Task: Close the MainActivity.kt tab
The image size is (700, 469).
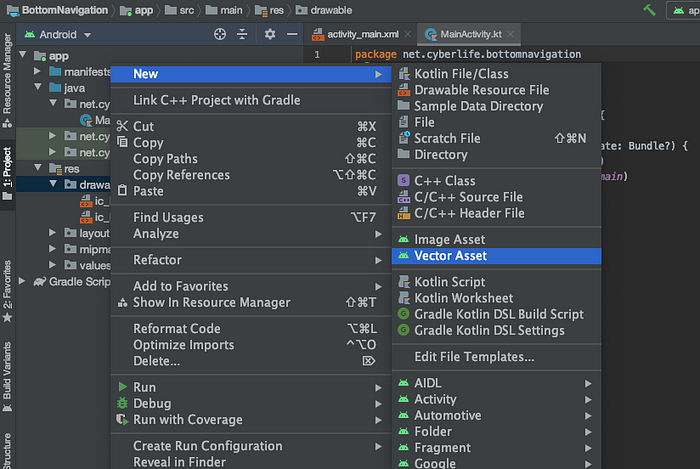Action: coord(511,34)
